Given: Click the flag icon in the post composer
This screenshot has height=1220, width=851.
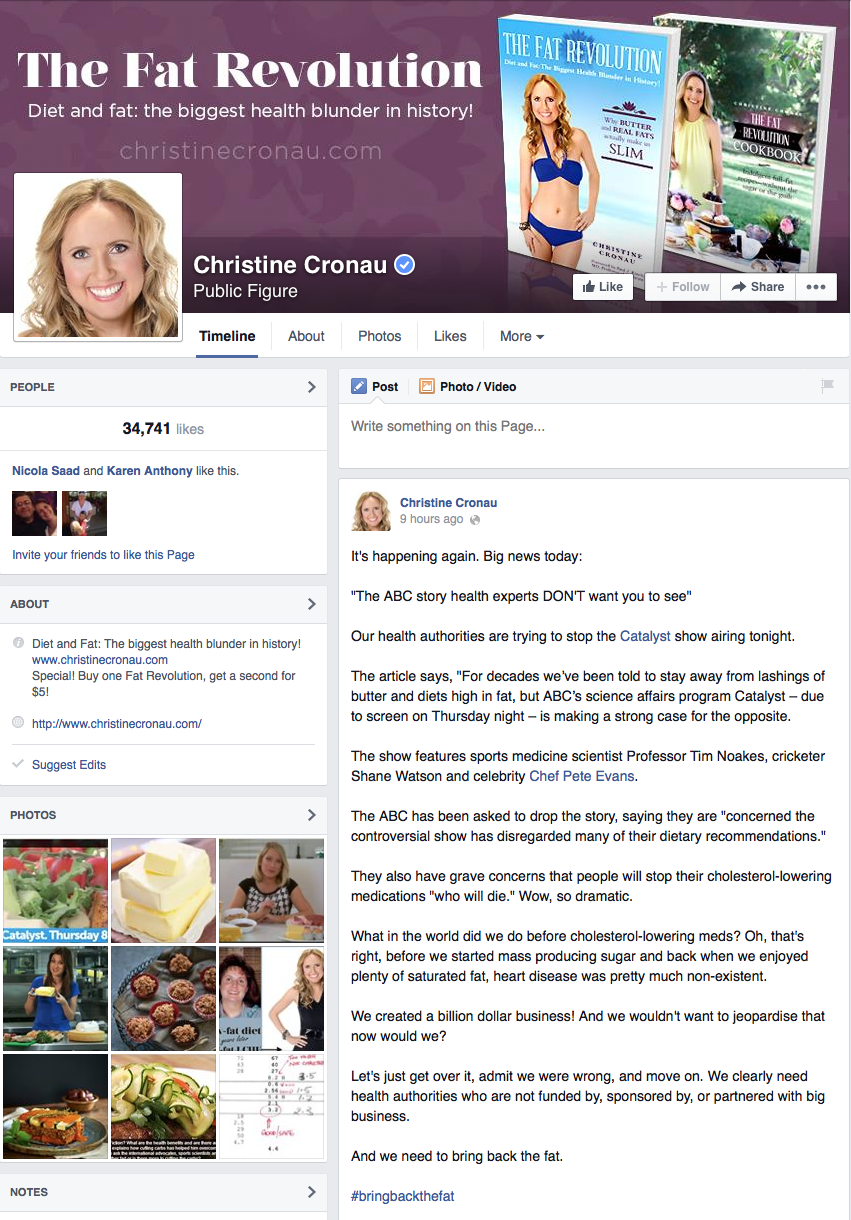Looking at the screenshot, I should 827,386.
